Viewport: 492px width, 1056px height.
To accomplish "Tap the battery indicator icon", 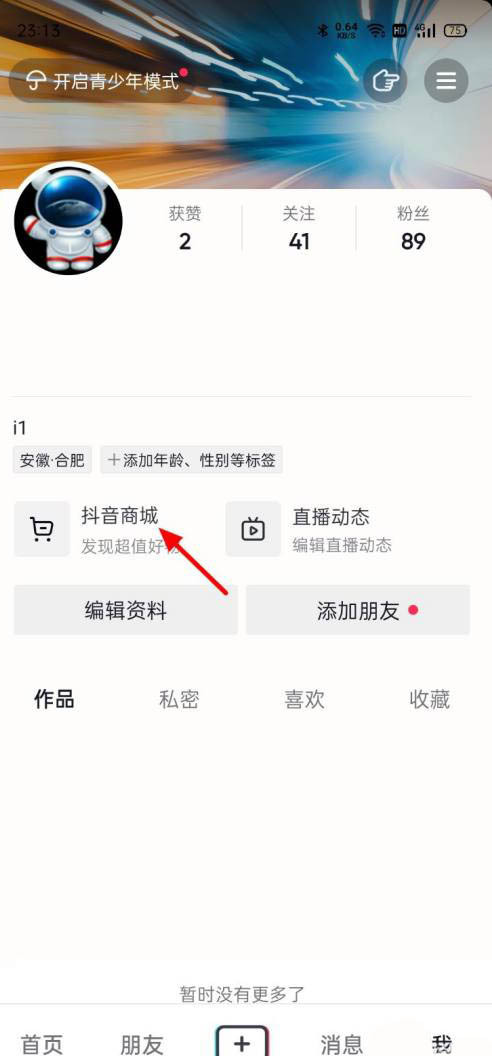I will pyautogui.click(x=456, y=30).
